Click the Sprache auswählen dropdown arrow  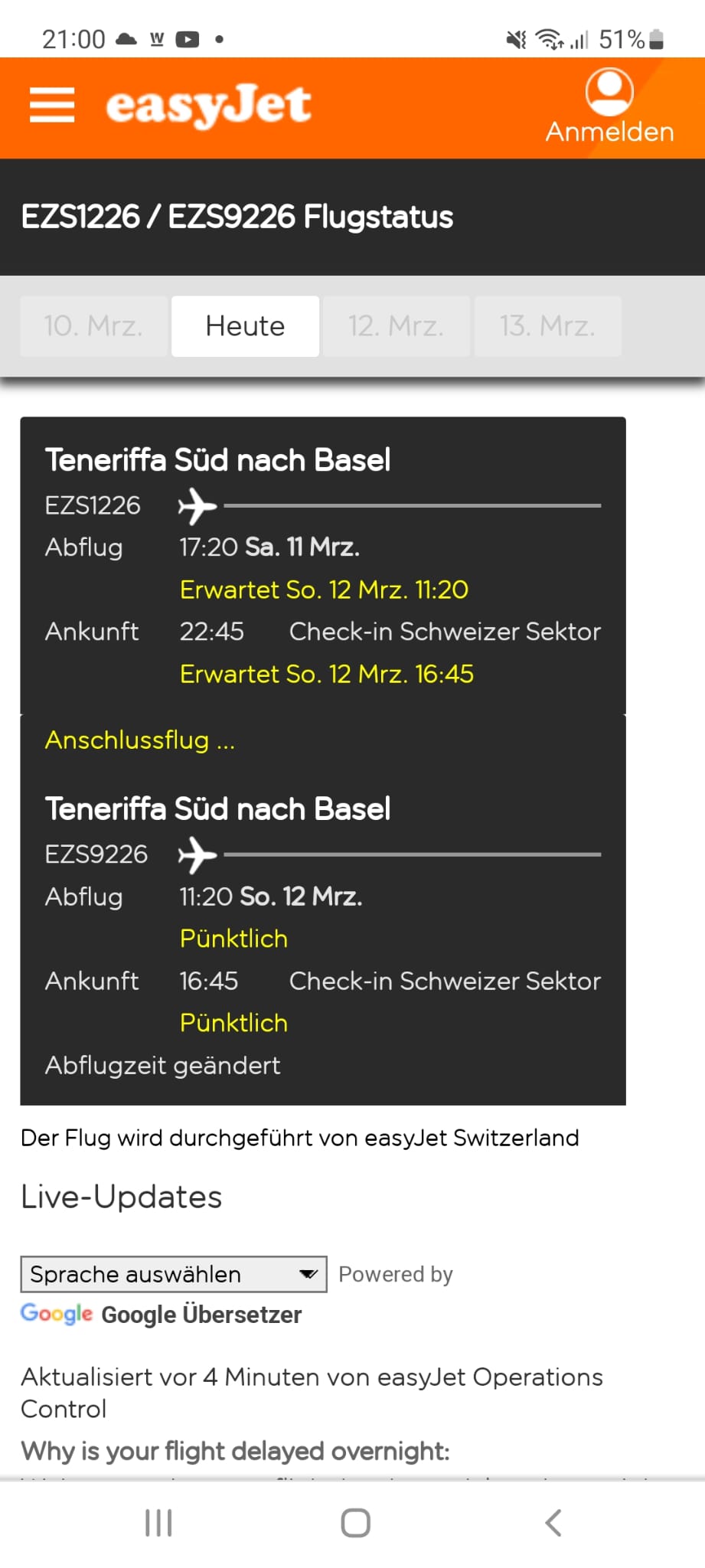click(308, 1274)
